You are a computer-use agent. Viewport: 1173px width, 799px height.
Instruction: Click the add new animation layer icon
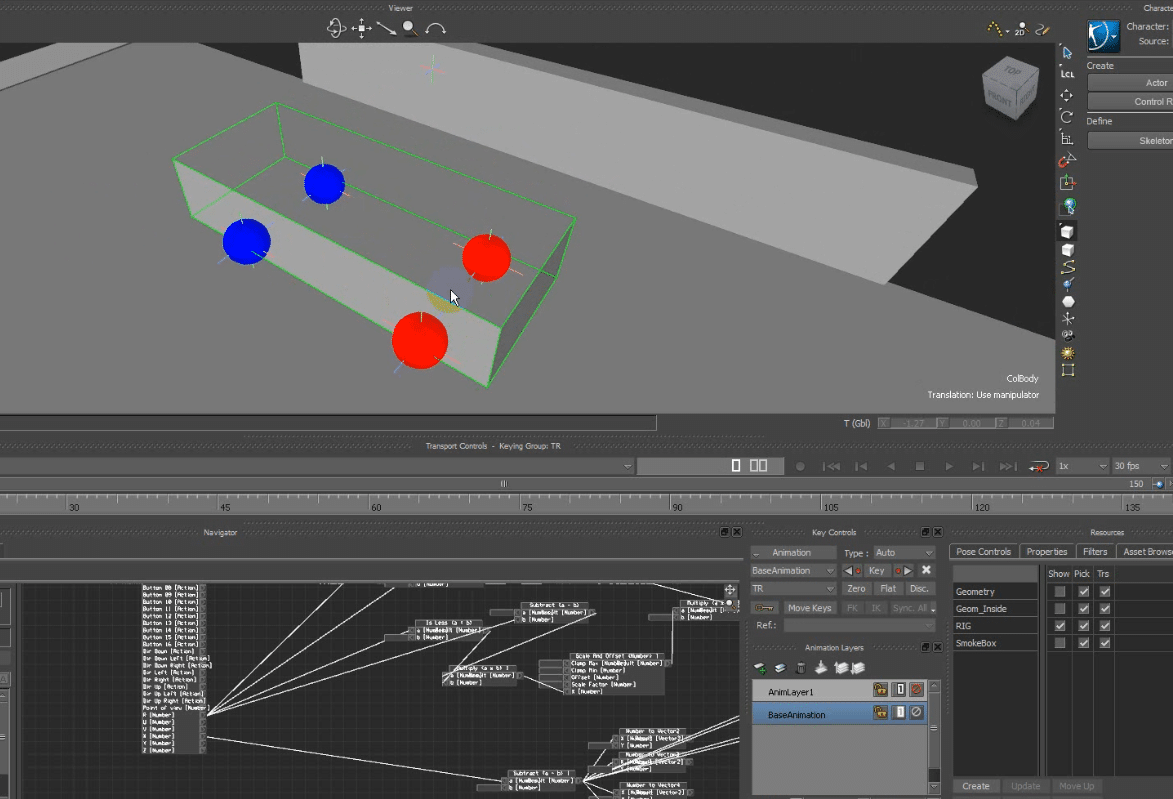pos(760,668)
